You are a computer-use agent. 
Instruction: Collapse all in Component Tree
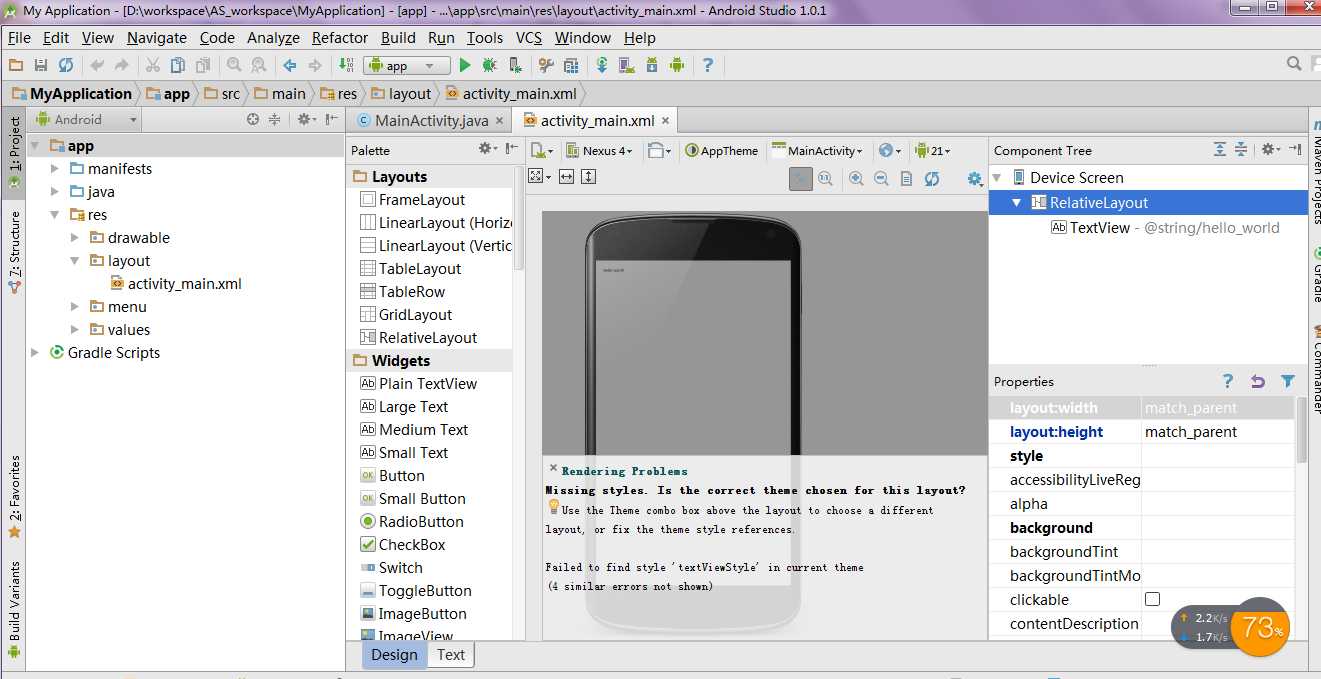click(1241, 149)
